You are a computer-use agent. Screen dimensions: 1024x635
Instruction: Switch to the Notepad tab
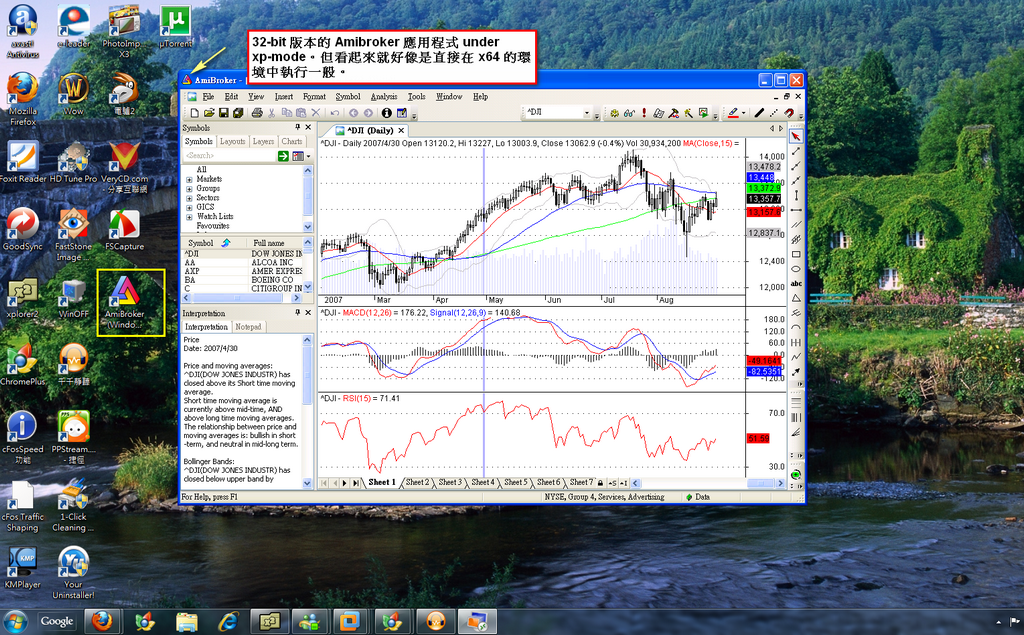pyautogui.click(x=248, y=327)
